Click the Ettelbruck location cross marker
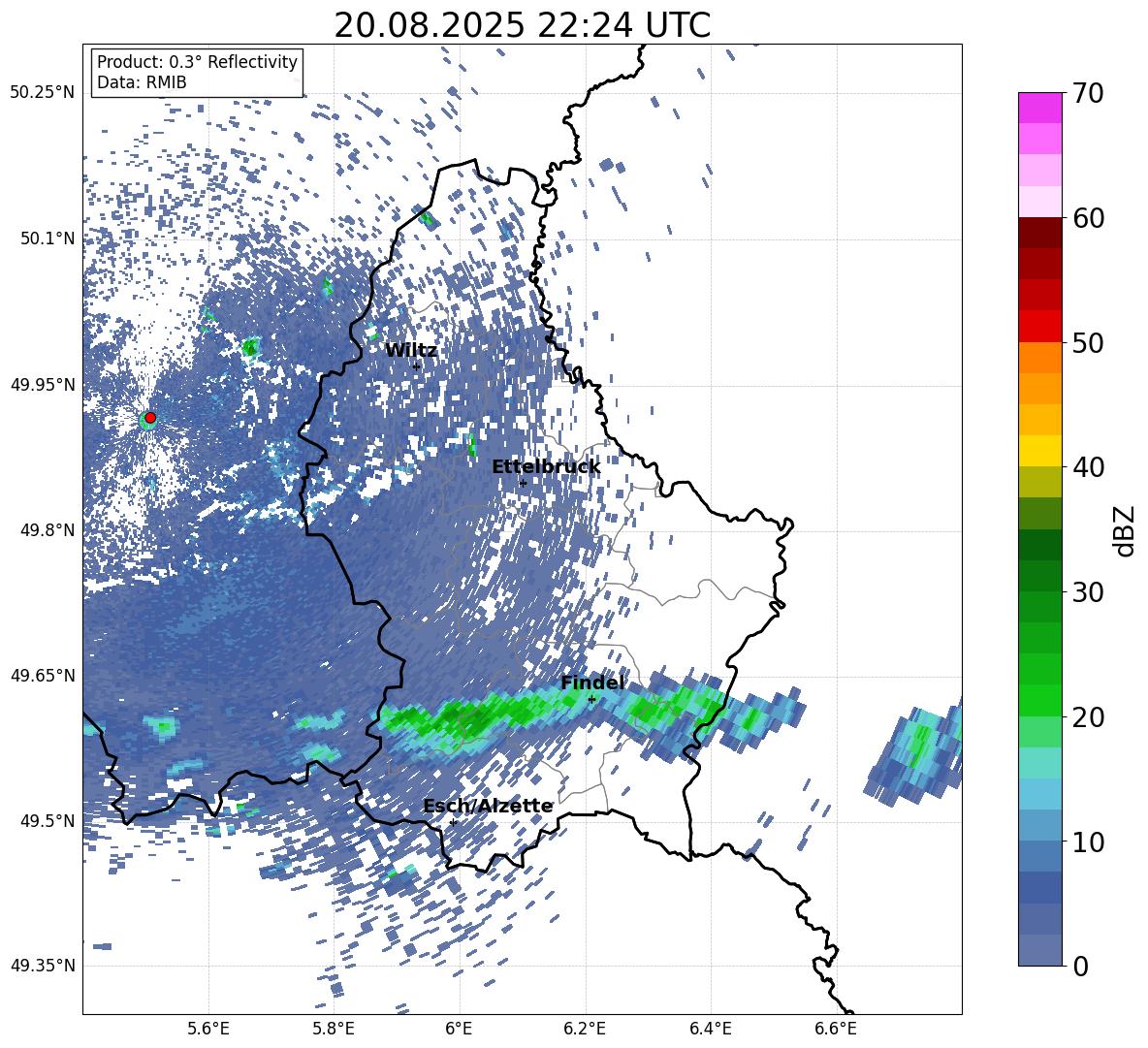 pos(523,483)
